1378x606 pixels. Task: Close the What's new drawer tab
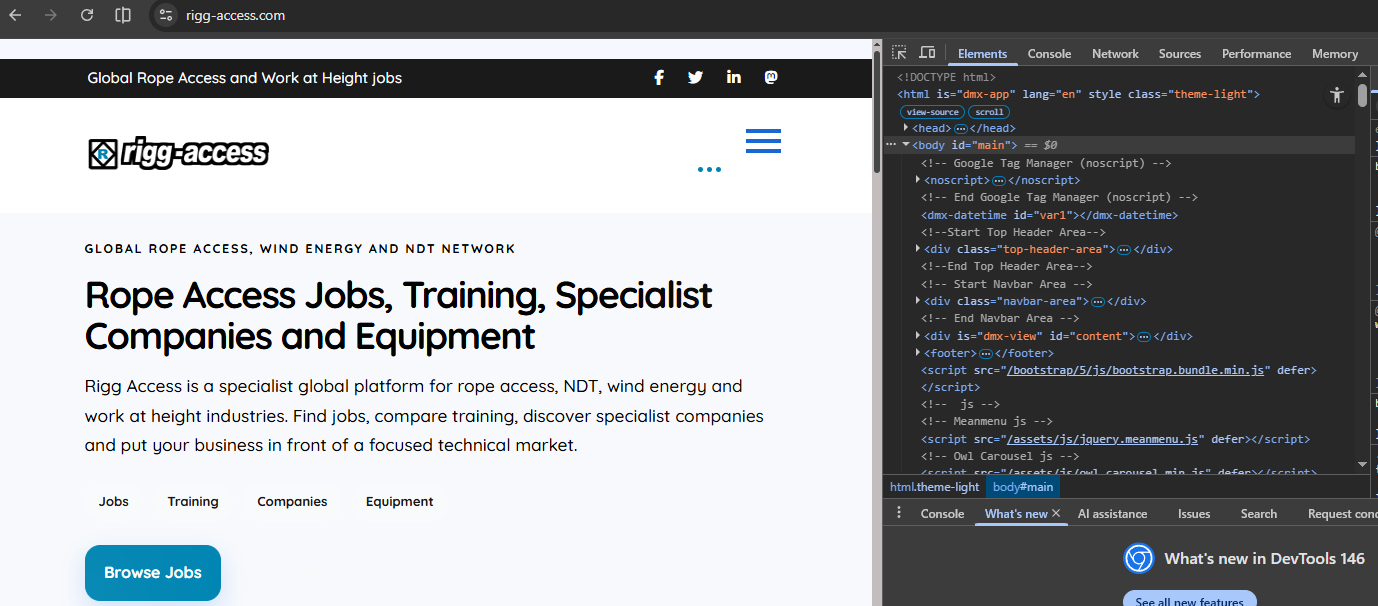[x=1056, y=513]
